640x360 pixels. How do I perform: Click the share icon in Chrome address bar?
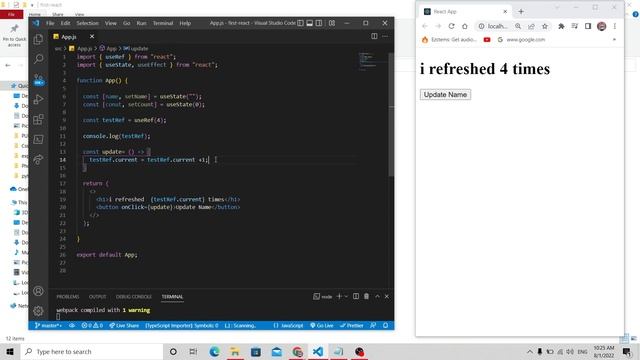click(x=531, y=26)
